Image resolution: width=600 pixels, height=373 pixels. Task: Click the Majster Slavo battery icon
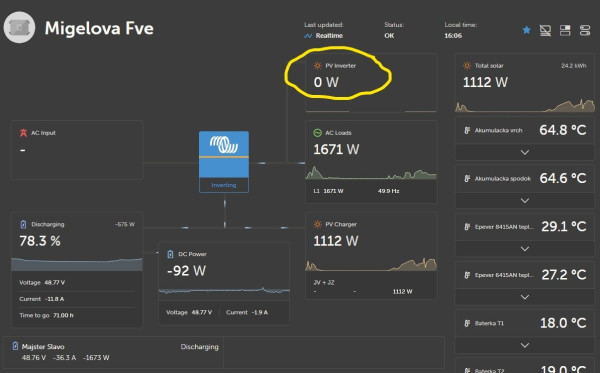coord(15,346)
